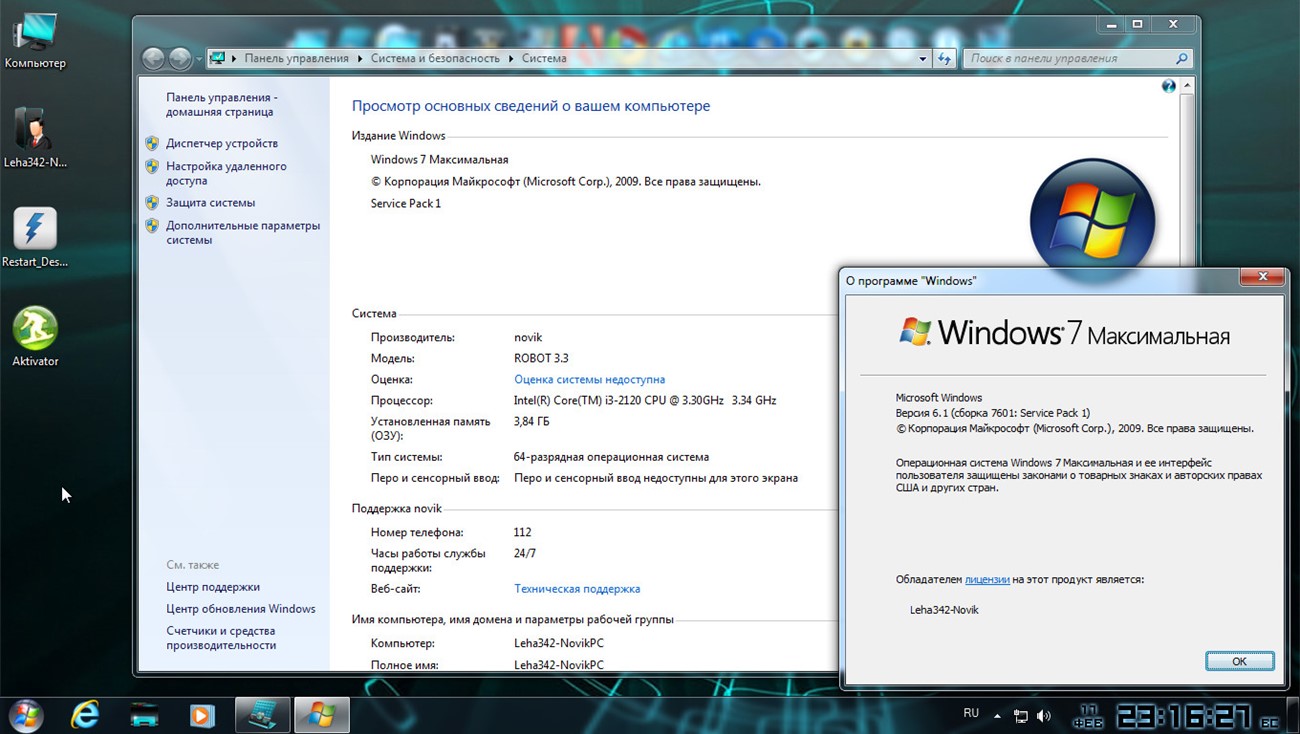Open the Explorer folder taskbar icon
Image resolution: width=1300 pixels, height=734 pixels.
145,716
